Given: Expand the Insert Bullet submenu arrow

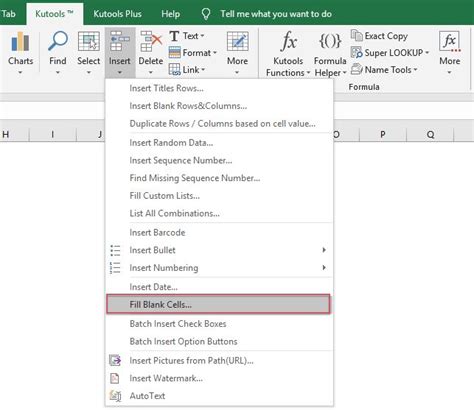Looking at the screenshot, I should point(324,250).
